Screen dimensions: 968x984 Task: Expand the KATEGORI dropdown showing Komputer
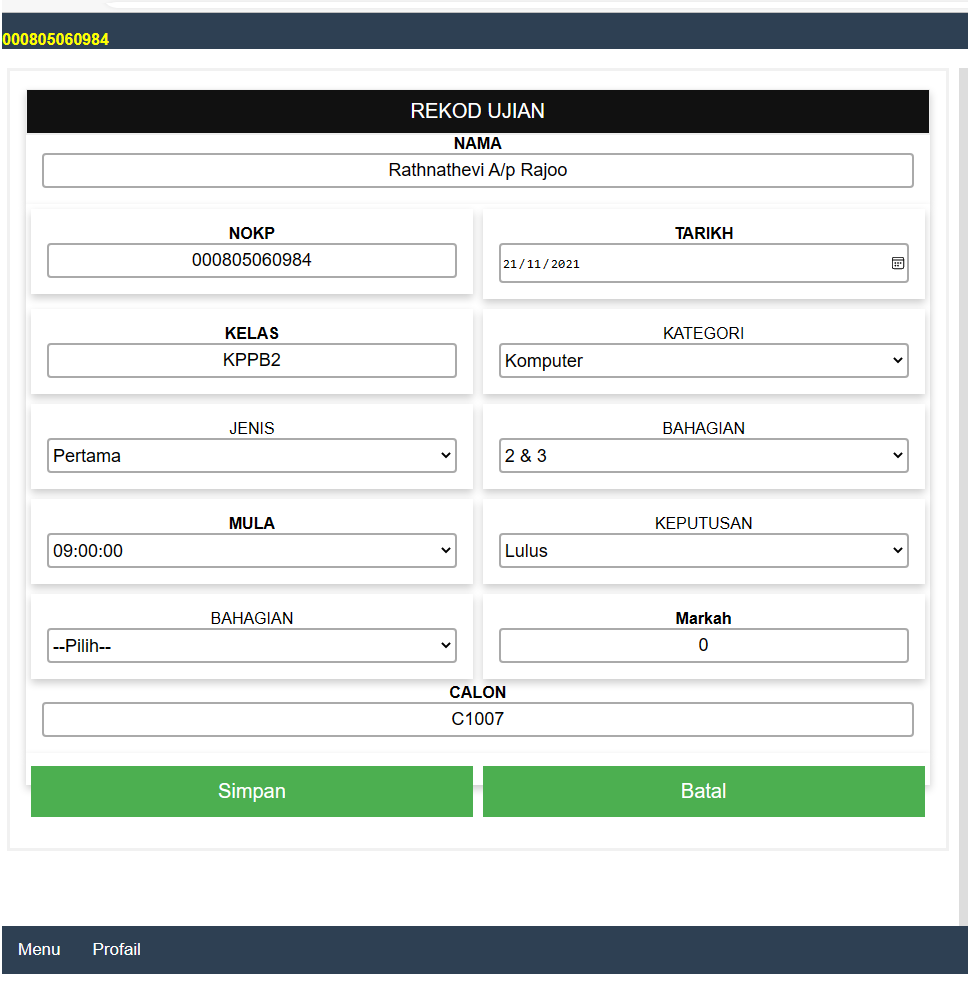703,361
